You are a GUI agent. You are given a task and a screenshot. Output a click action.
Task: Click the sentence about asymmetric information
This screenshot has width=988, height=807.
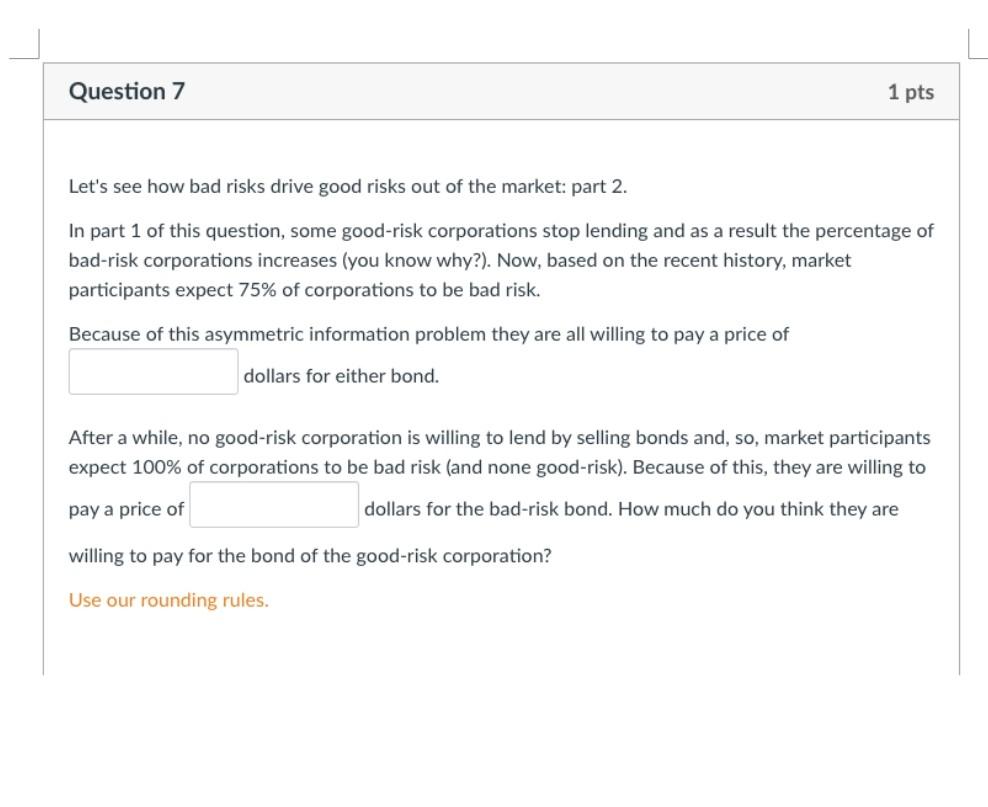(428, 333)
